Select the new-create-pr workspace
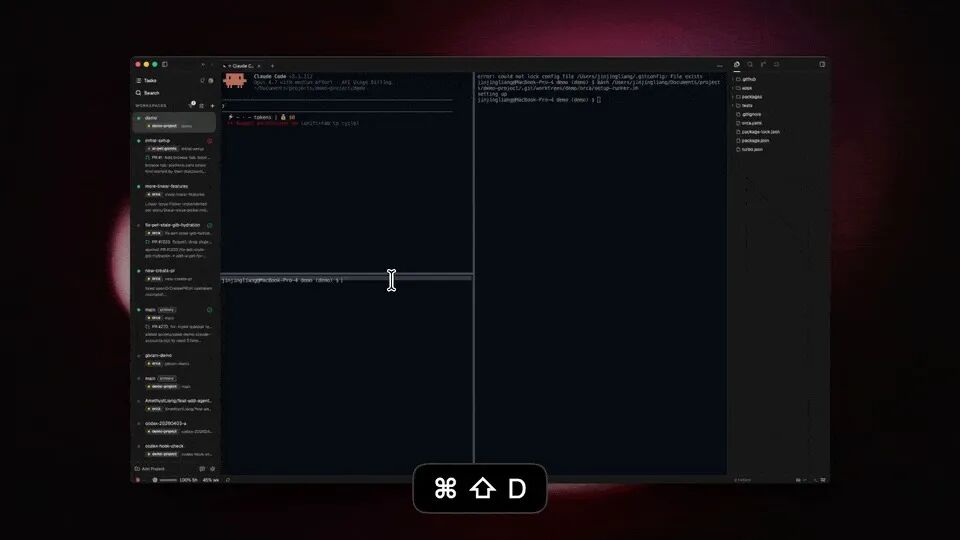960x540 pixels. click(175, 282)
